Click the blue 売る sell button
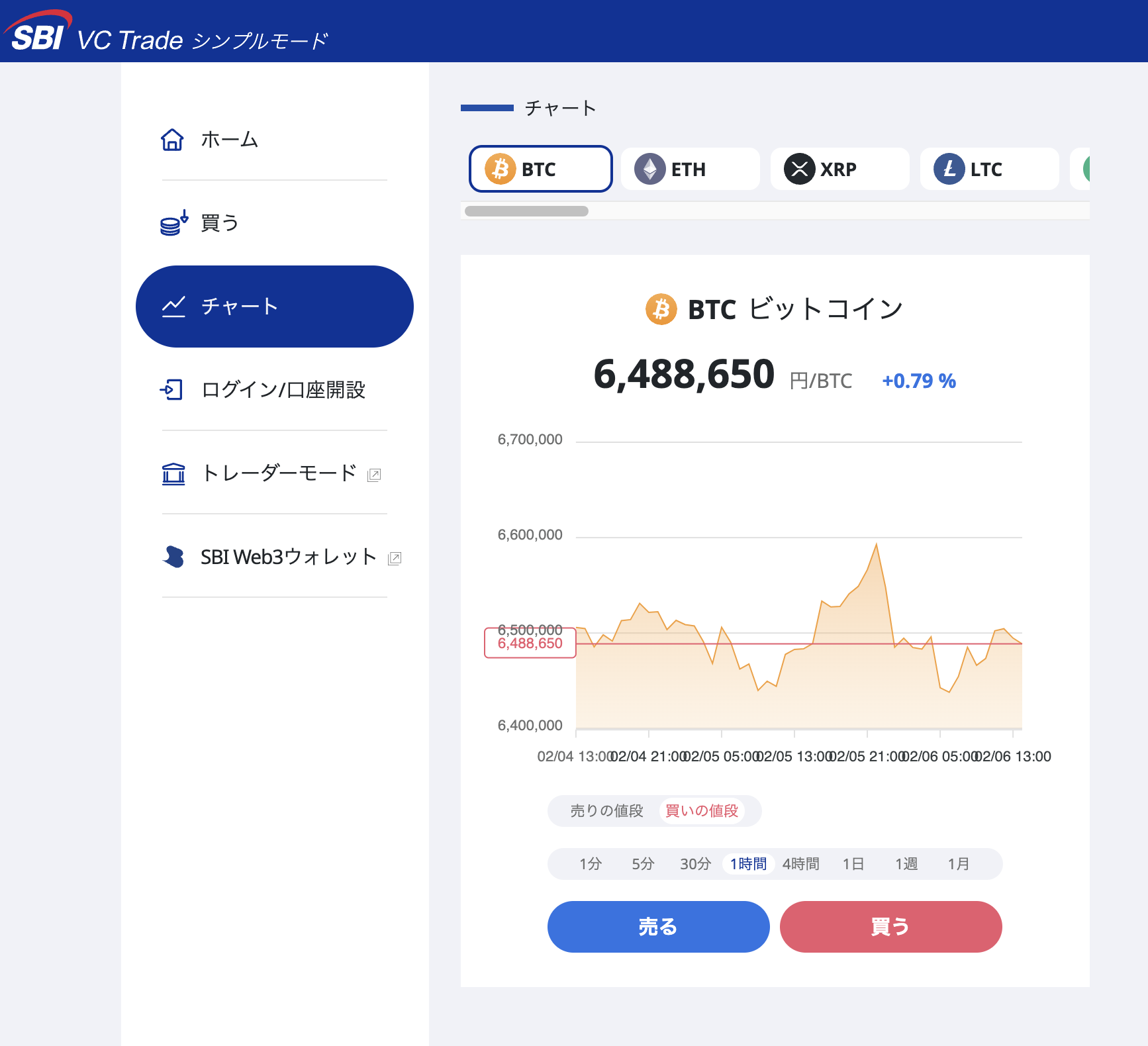The height and width of the screenshot is (1046, 1148). tap(659, 927)
